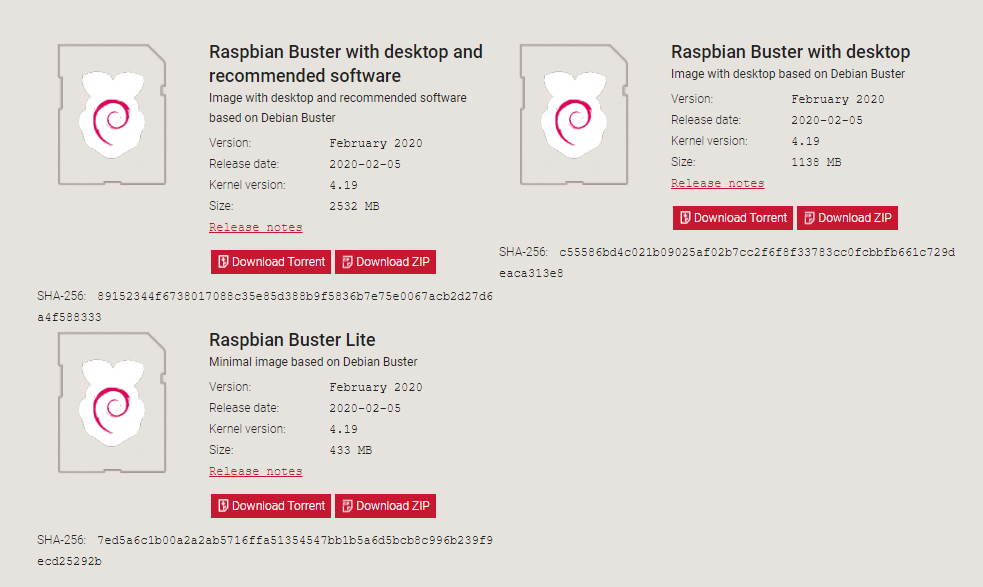Click release date 2020-02-05 under Buster Lite

(x=365, y=408)
